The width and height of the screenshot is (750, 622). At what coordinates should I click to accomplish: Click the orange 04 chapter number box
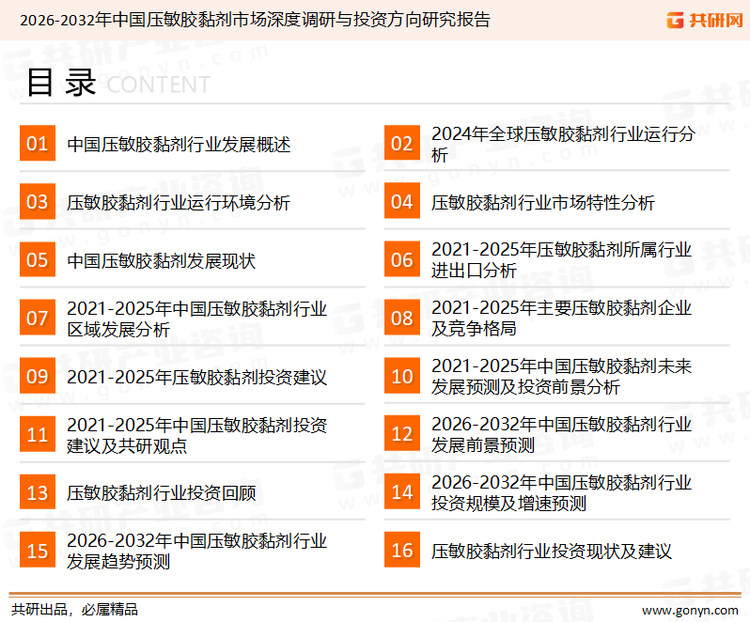coord(402,201)
